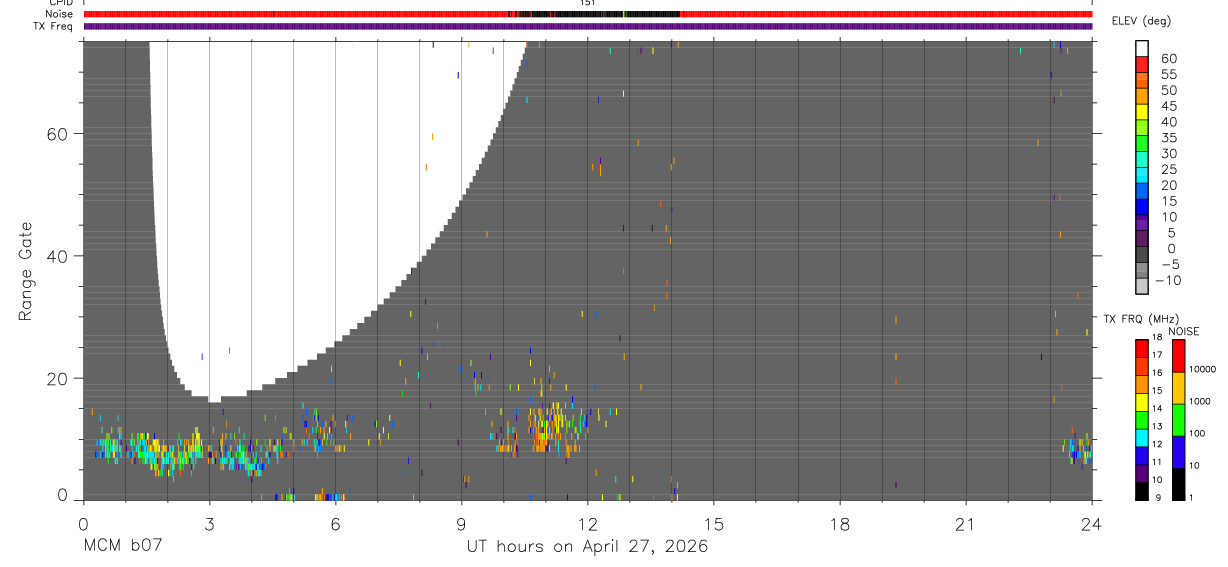Click x-axis tick label '6'
1228x567 pixels.
[x=335, y=524]
